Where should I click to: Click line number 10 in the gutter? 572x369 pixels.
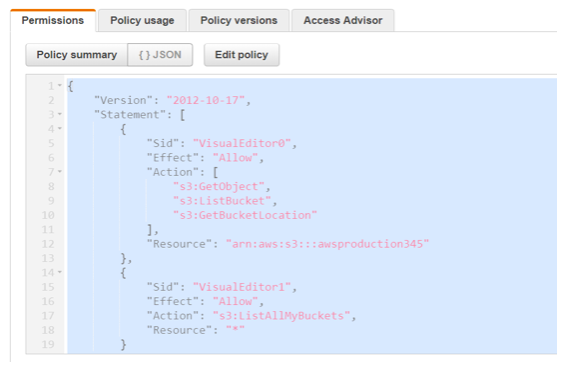[x=48, y=215]
